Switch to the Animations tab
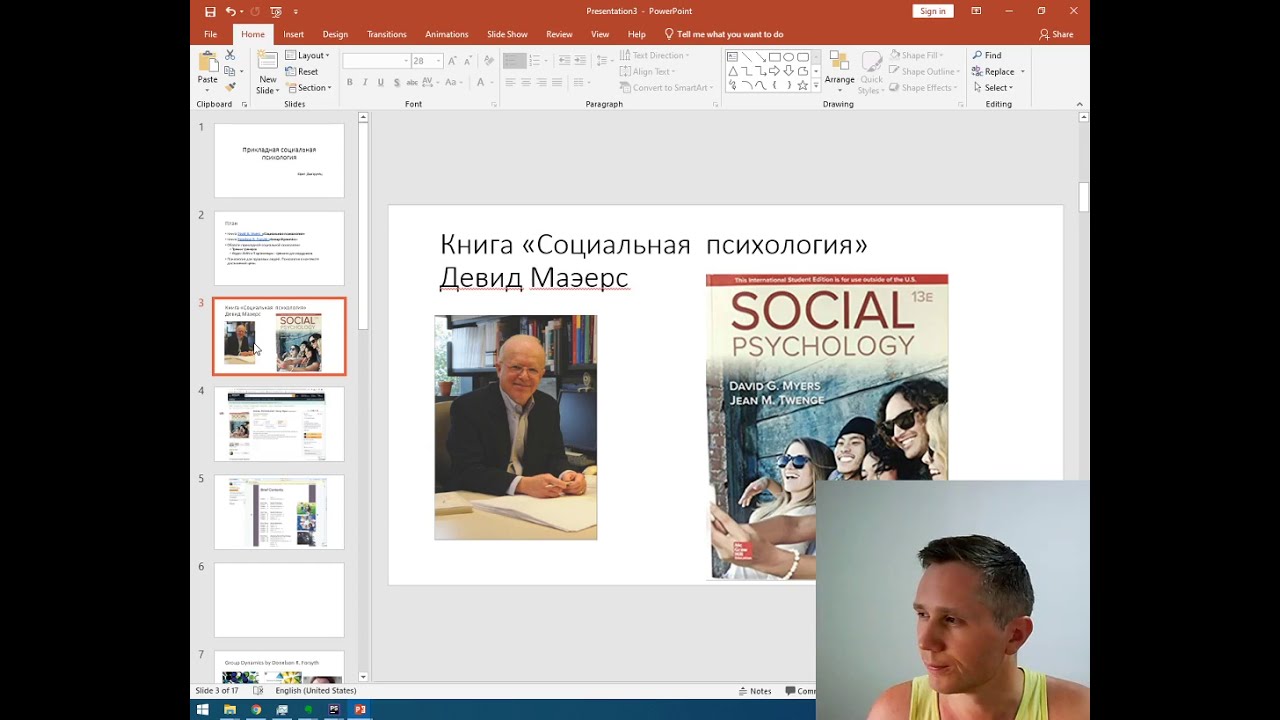This screenshot has height=720, width=1280. [x=446, y=34]
